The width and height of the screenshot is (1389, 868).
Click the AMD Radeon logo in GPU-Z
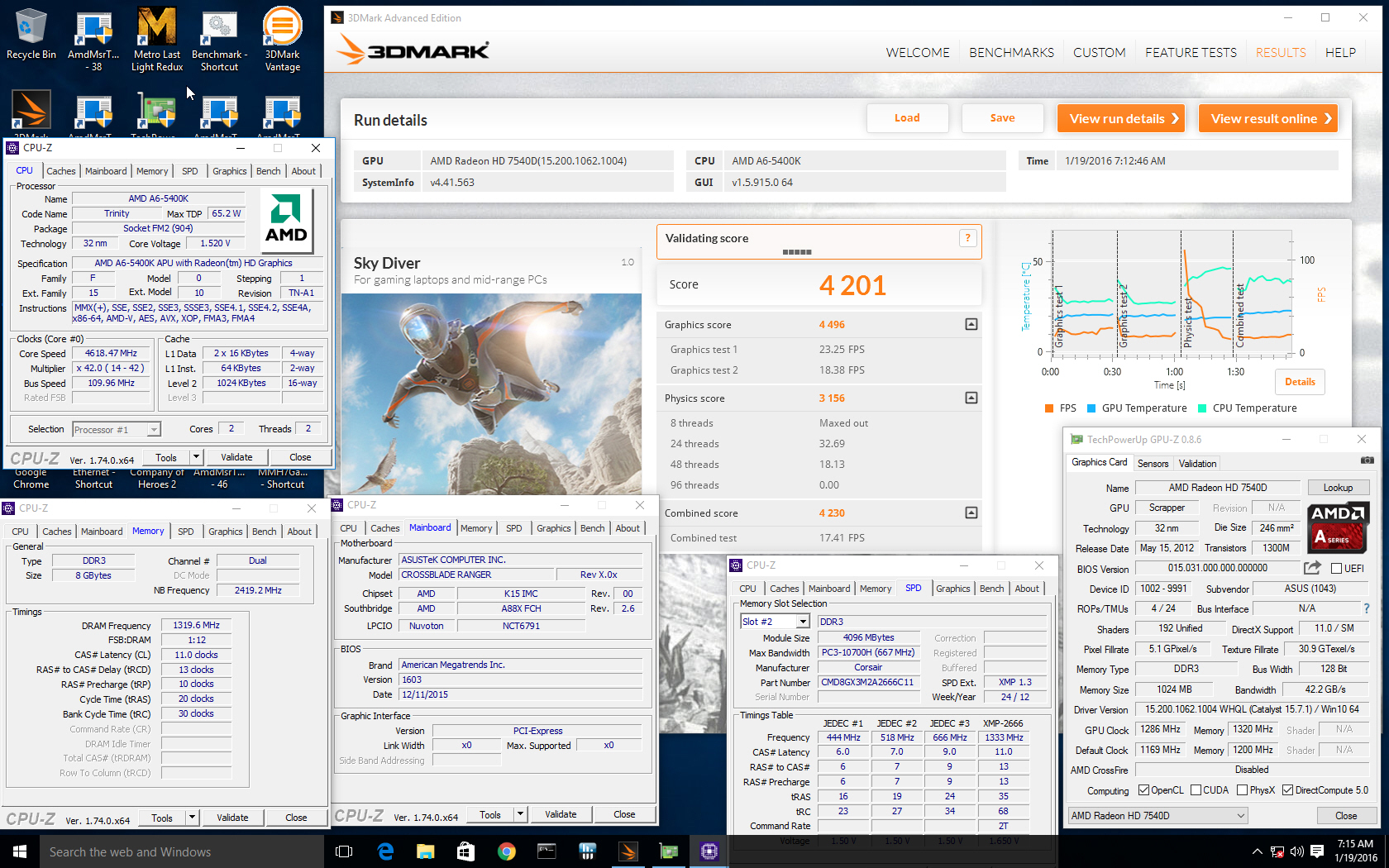point(1338,527)
